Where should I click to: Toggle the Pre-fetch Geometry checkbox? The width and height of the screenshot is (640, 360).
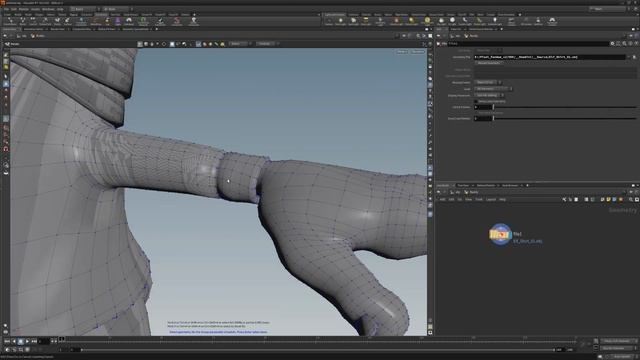tap(476, 113)
